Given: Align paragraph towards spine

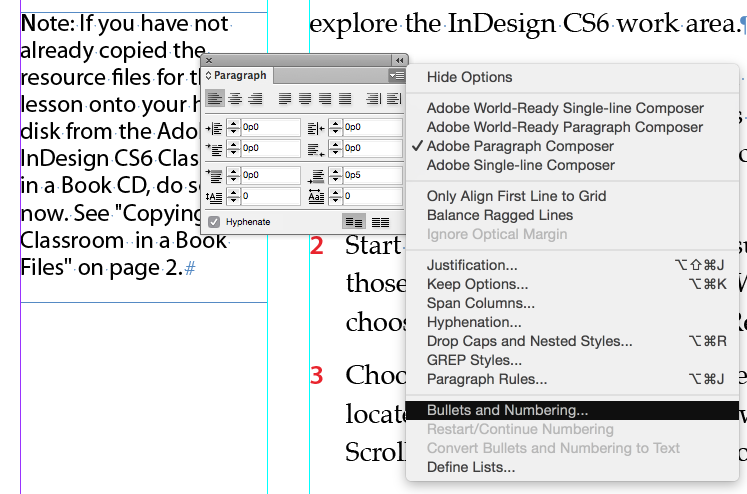Looking at the screenshot, I should [374, 99].
